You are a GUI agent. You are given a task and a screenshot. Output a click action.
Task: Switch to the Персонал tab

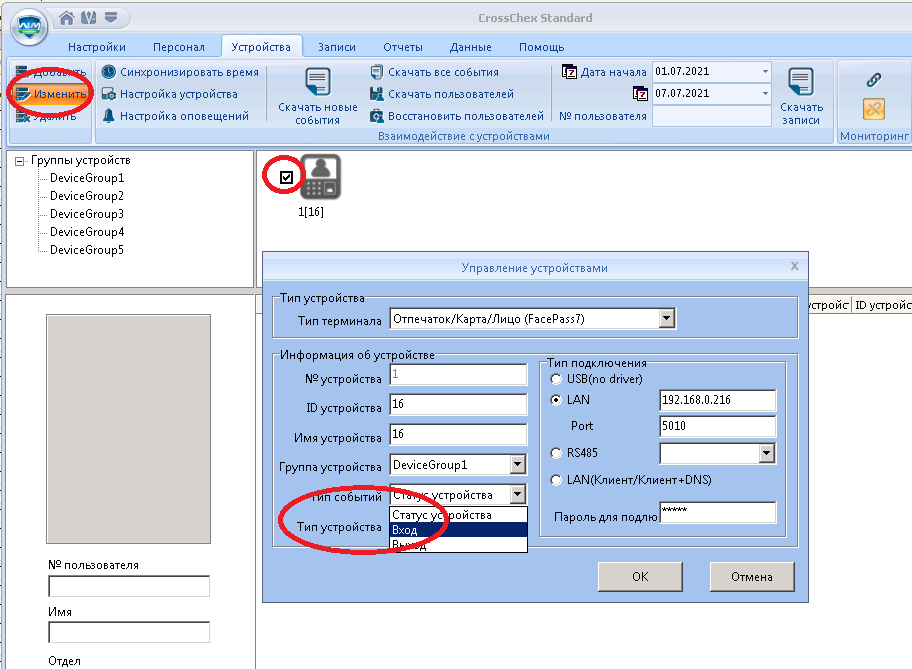click(179, 47)
